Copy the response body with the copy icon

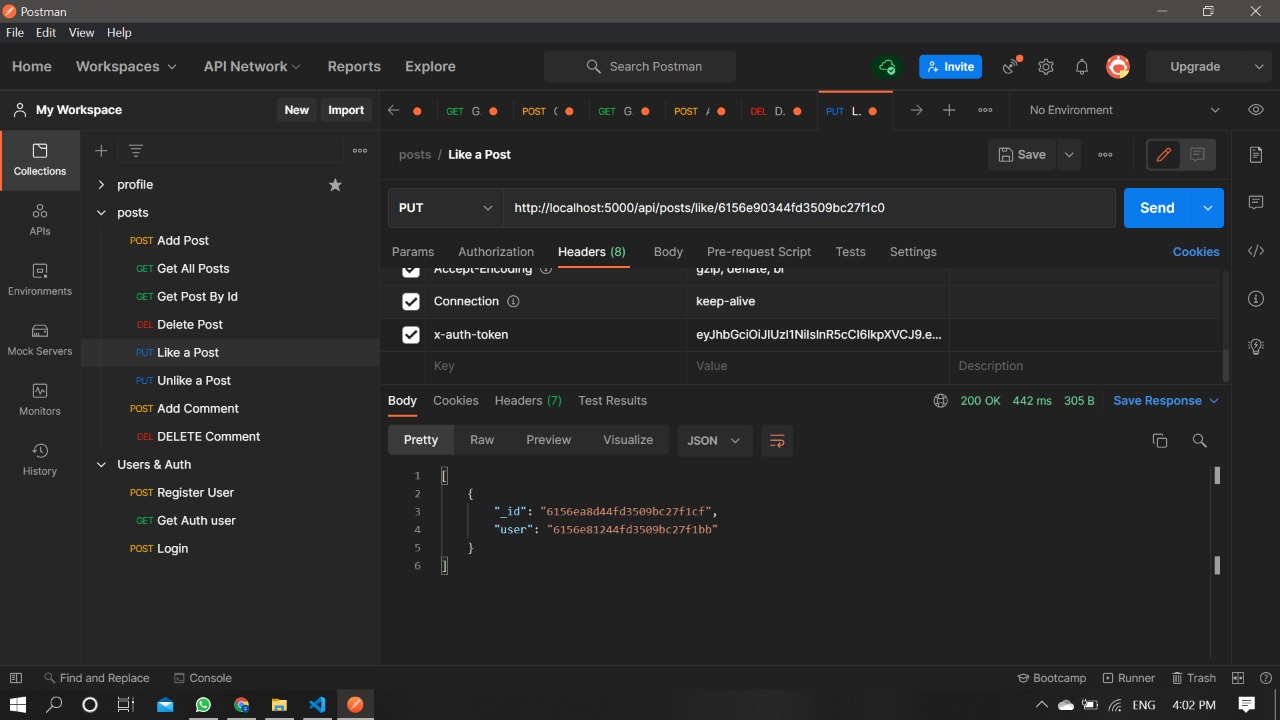click(x=1160, y=440)
